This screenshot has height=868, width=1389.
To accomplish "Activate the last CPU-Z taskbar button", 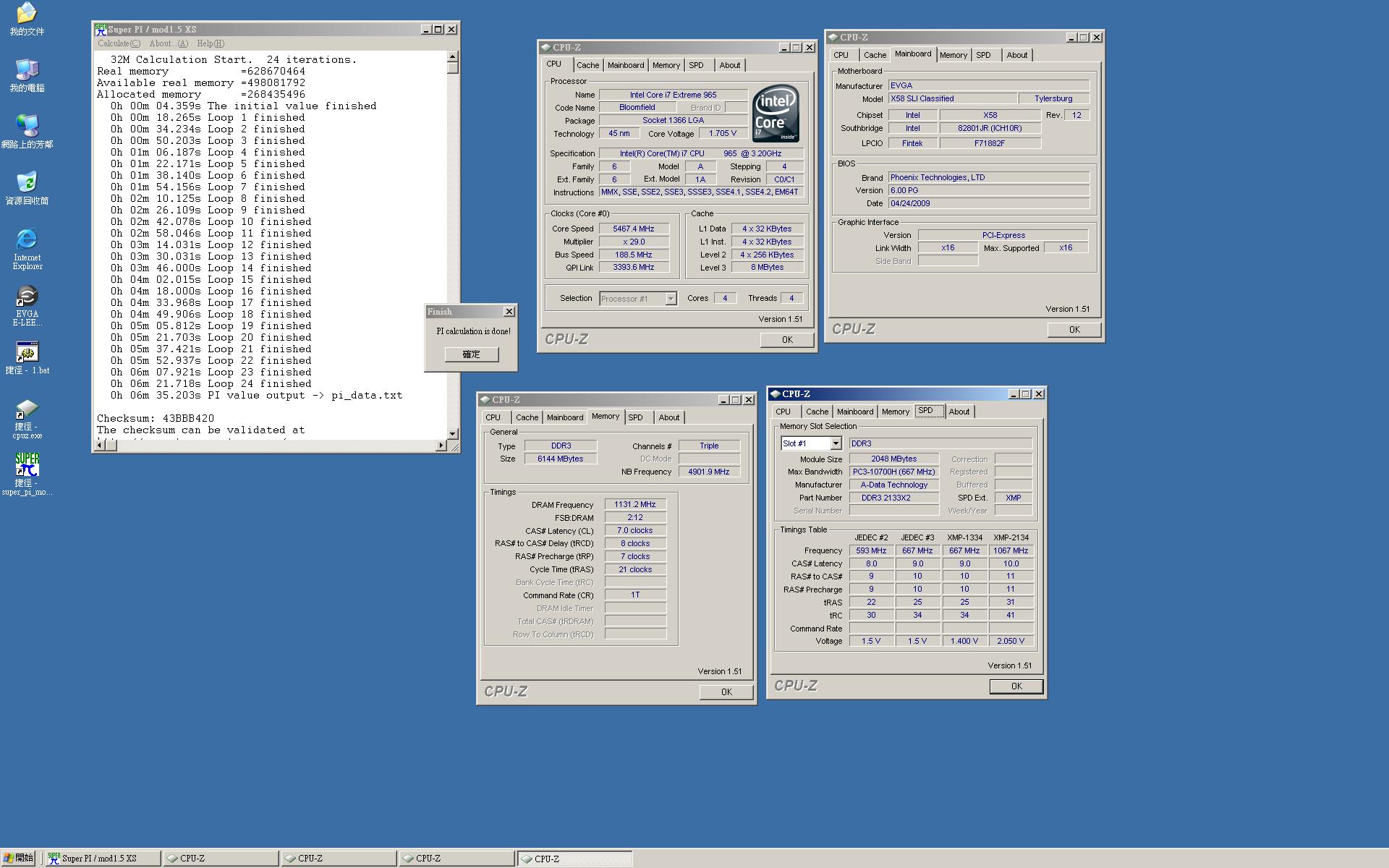I will pyautogui.click(x=574, y=859).
